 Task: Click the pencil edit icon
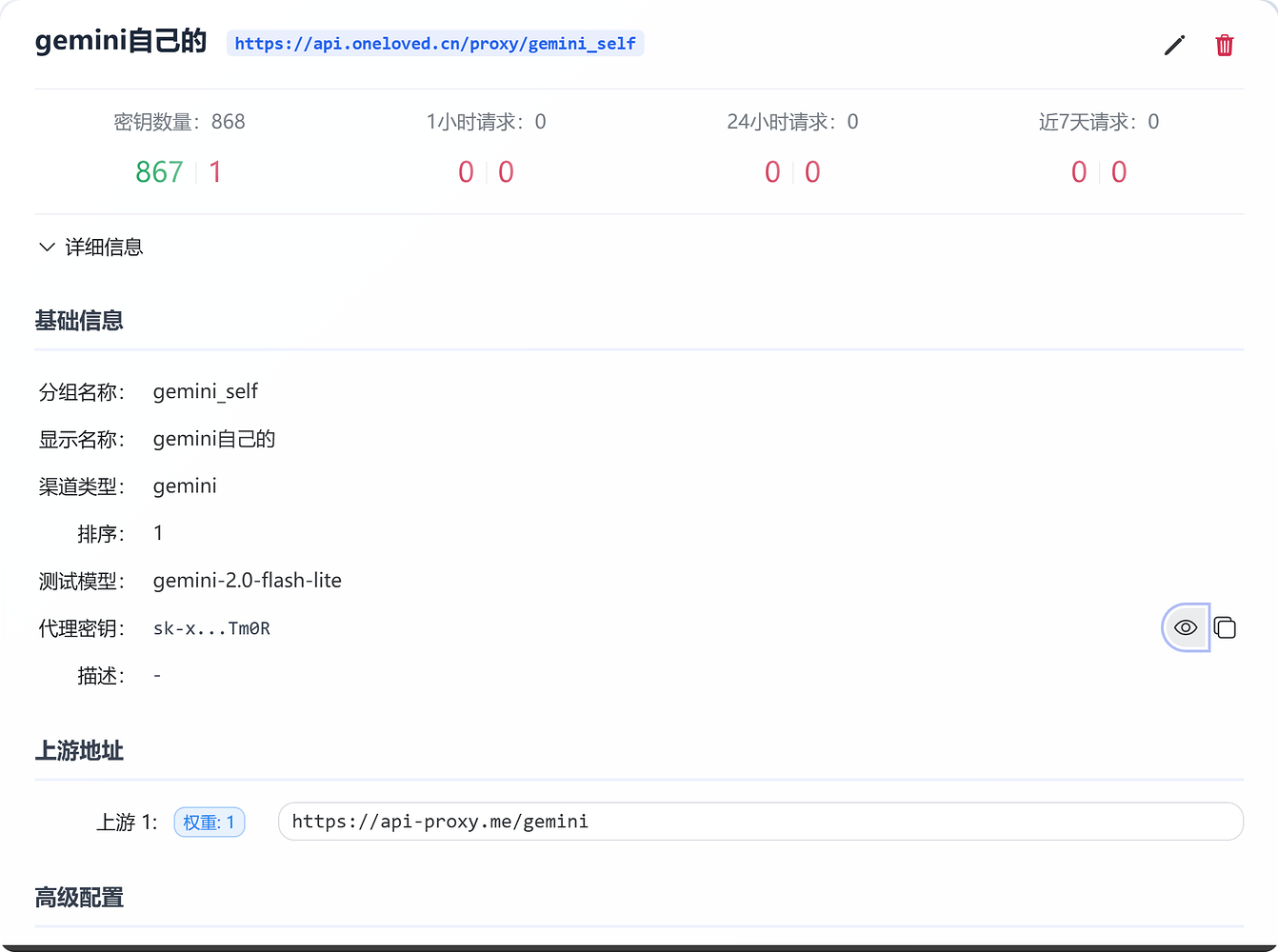1174,45
